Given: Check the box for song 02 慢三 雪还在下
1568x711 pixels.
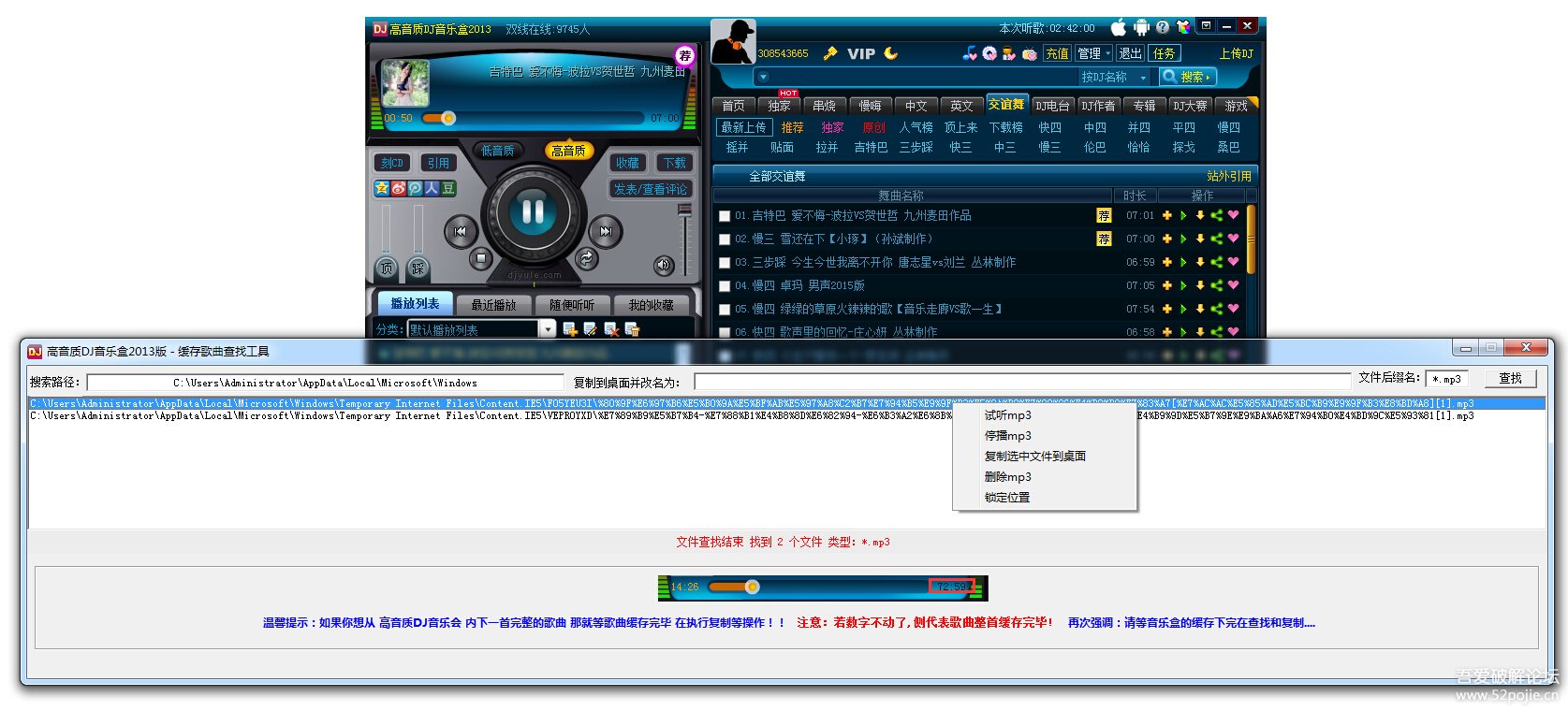Looking at the screenshot, I should click(725, 239).
